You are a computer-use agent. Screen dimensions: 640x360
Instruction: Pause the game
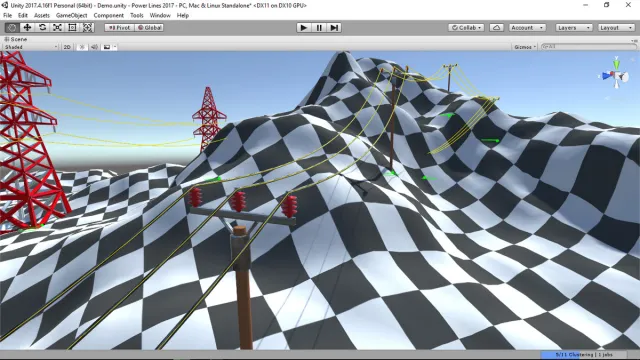point(319,27)
